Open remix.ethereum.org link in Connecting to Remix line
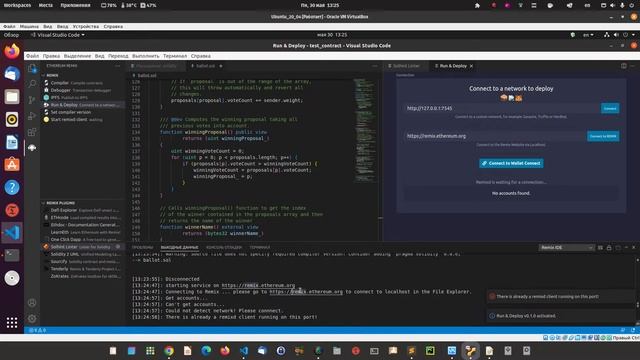Screen dimensions: 640x360 306,292
